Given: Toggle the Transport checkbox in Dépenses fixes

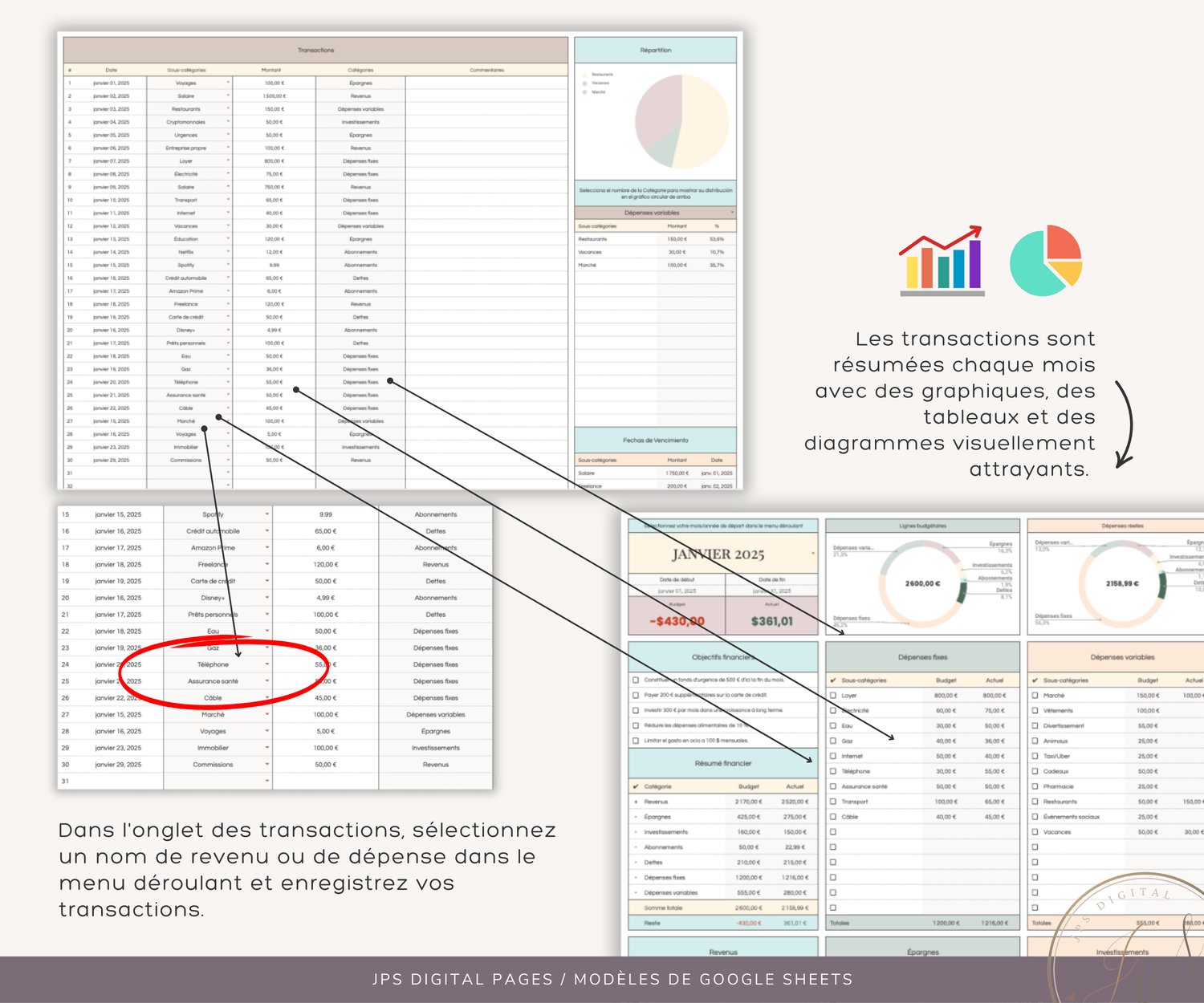Looking at the screenshot, I should (x=833, y=802).
